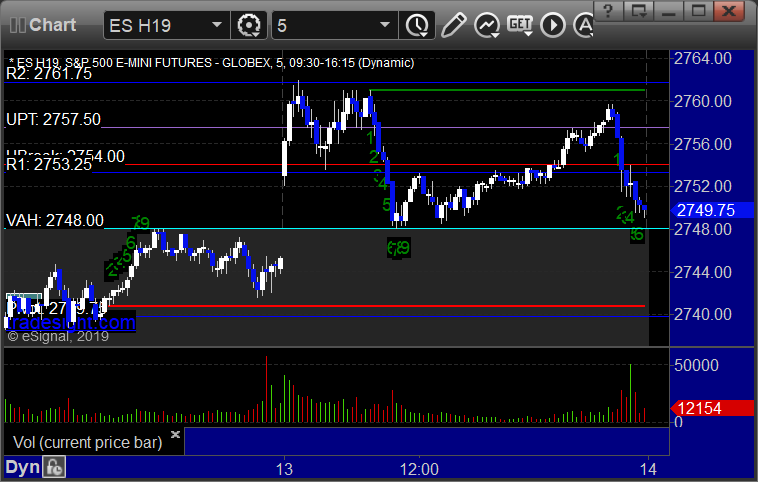Click the 2764.00 price axis label
Screen dimensions: 758x482
coord(703,58)
